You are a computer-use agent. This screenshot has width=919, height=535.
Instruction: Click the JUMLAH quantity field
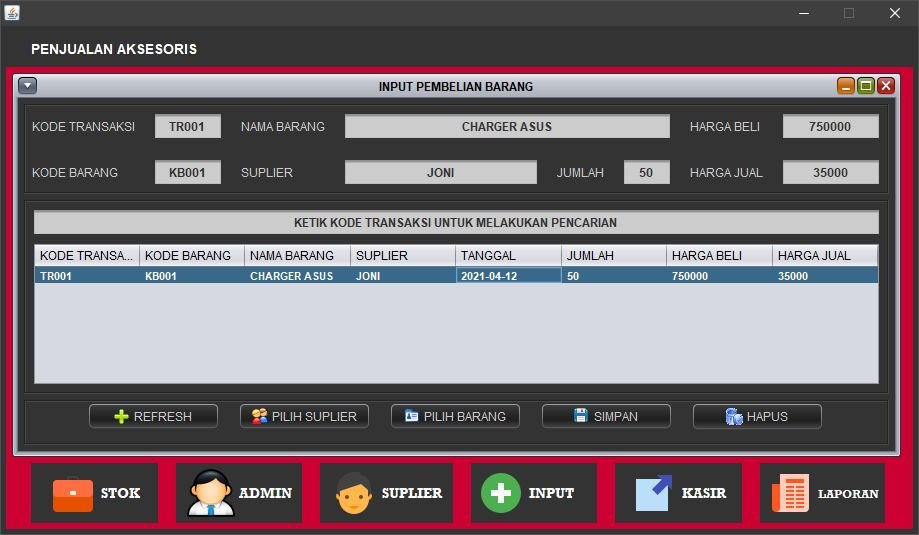pos(646,172)
